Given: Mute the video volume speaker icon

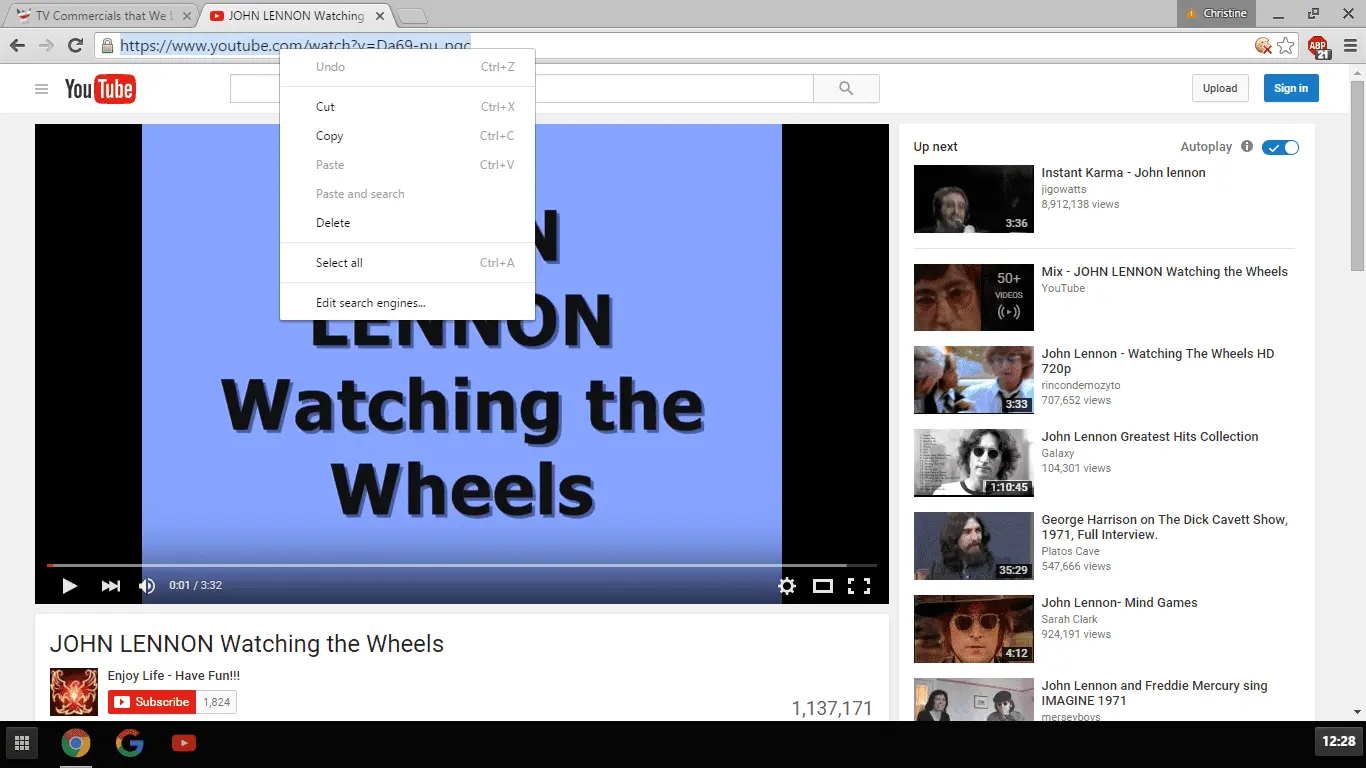Looking at the screenshot, I should [147, 586].
